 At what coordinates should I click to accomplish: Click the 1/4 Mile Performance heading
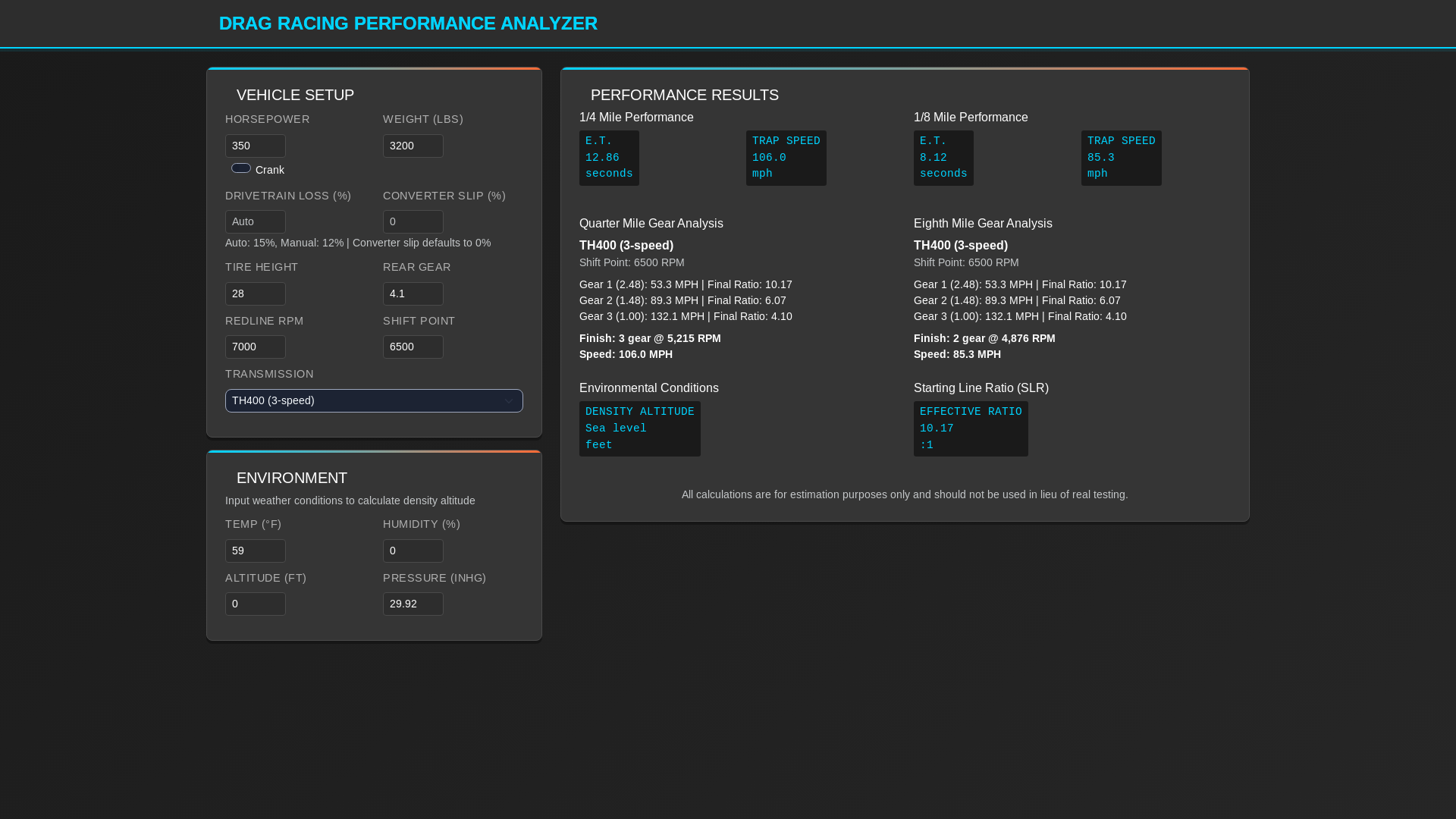(x=636, y=118)
